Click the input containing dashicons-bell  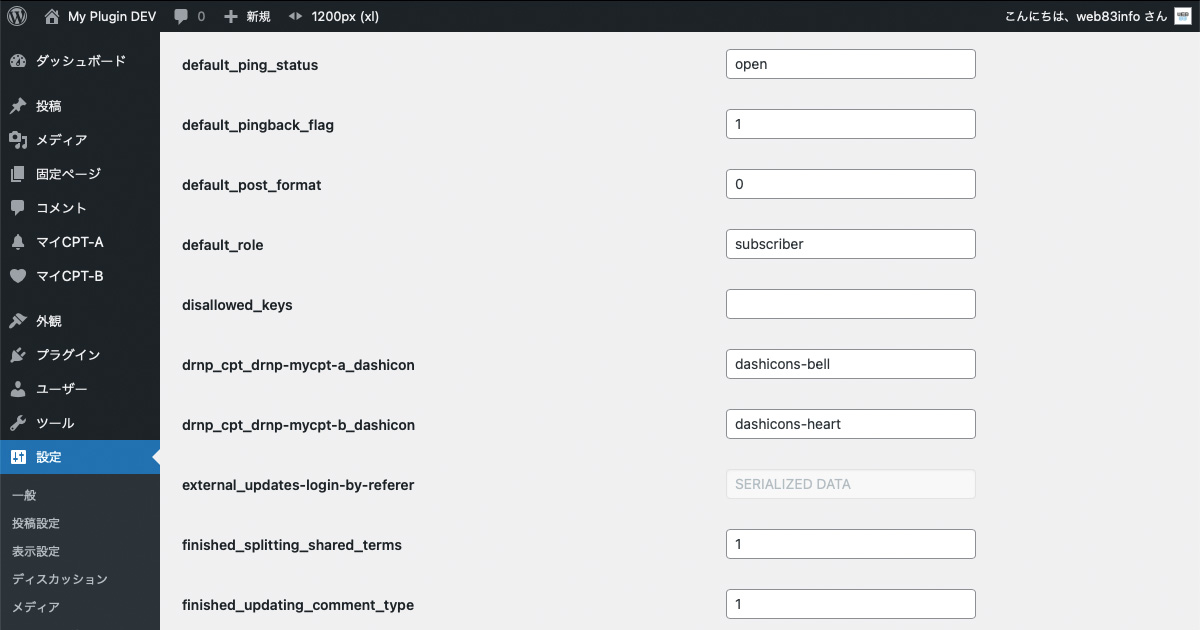(851, 364)
